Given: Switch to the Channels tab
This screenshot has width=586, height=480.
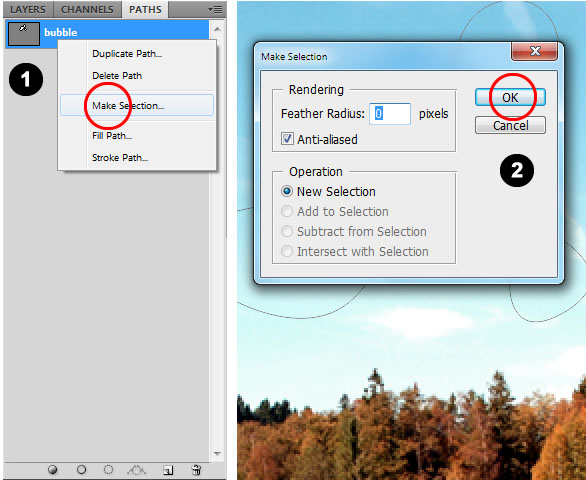Looking at the screenshot, I should [87, 9].
